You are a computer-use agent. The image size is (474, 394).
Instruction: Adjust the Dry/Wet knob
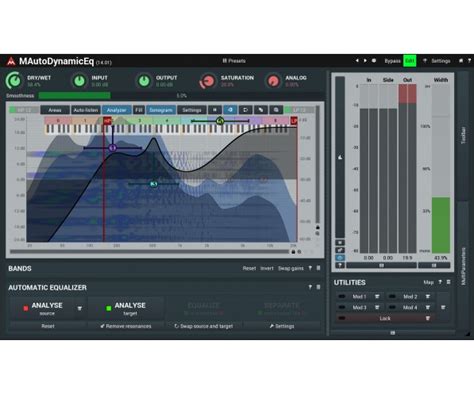tap(14, 81)
